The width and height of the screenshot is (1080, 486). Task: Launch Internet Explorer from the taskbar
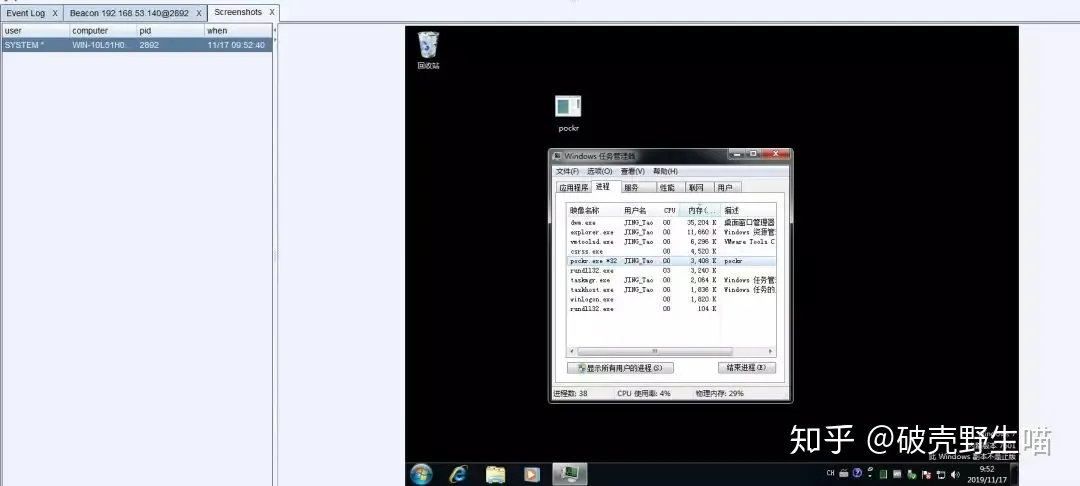click(x=458, y=474)
